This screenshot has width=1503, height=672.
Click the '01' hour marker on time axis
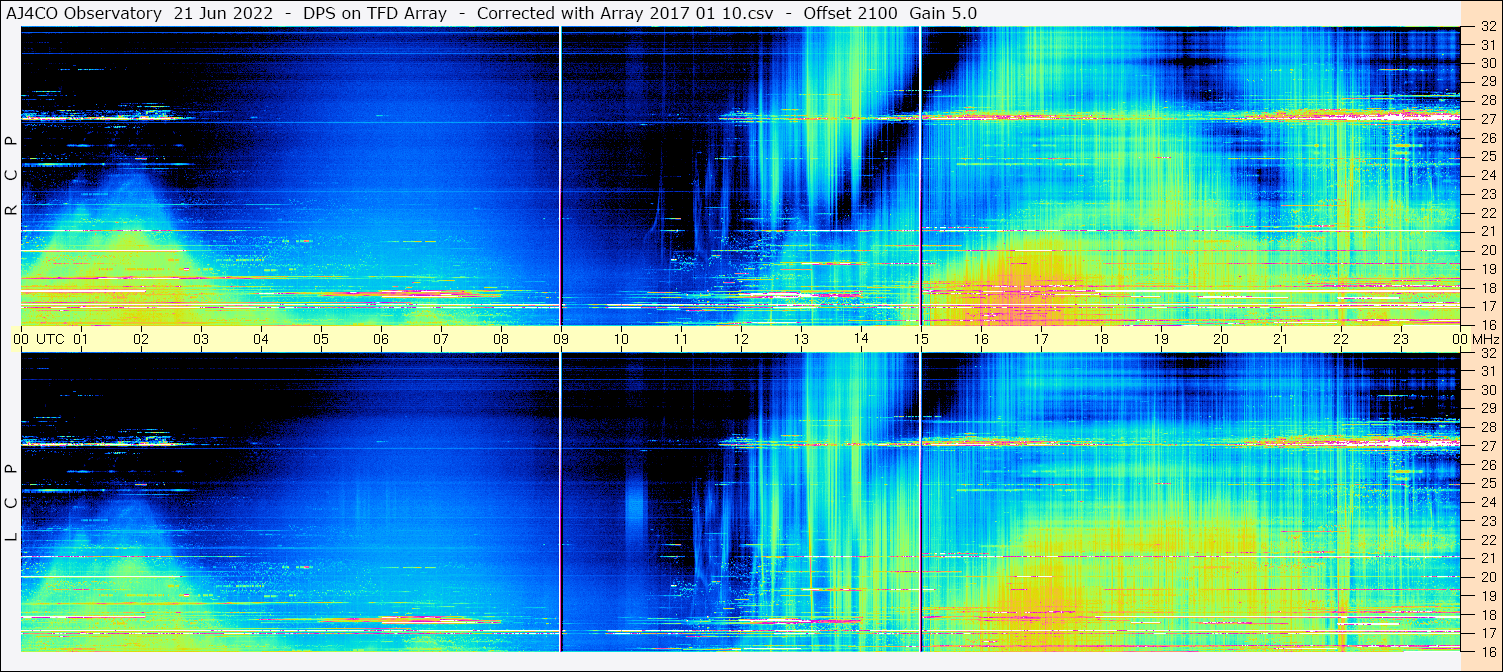pyautogui.click(x=81, y=339)
